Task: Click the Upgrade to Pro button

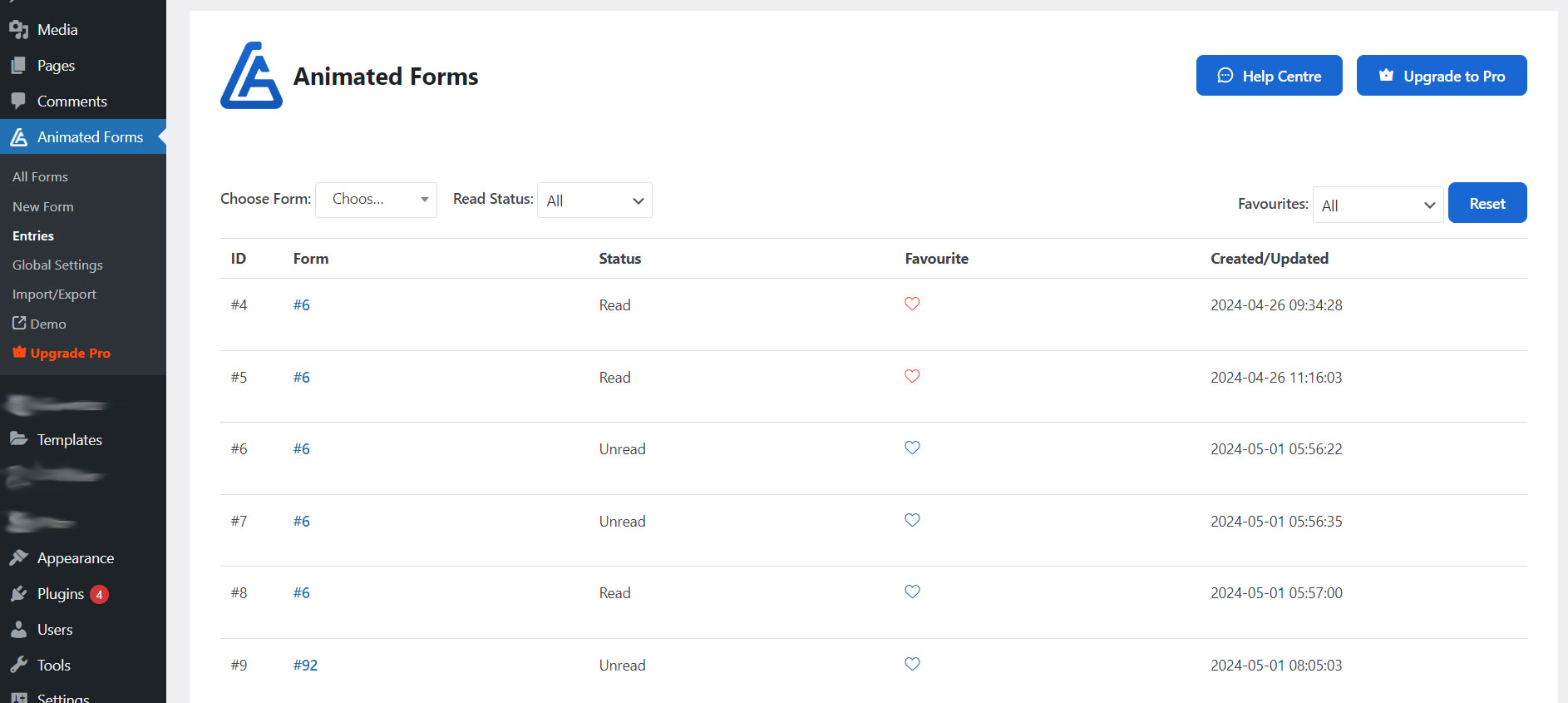Action: point(1442,76)
